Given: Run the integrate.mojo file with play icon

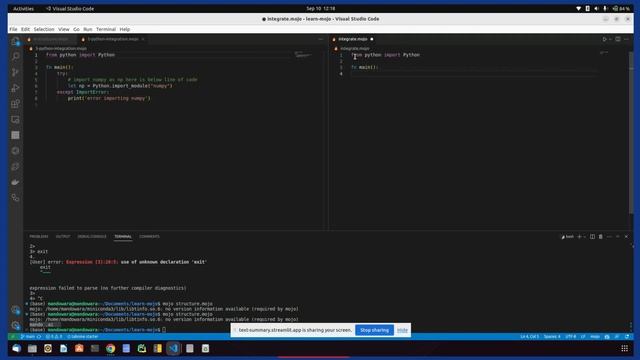Looking at the screenshot, I should [604, 39].
